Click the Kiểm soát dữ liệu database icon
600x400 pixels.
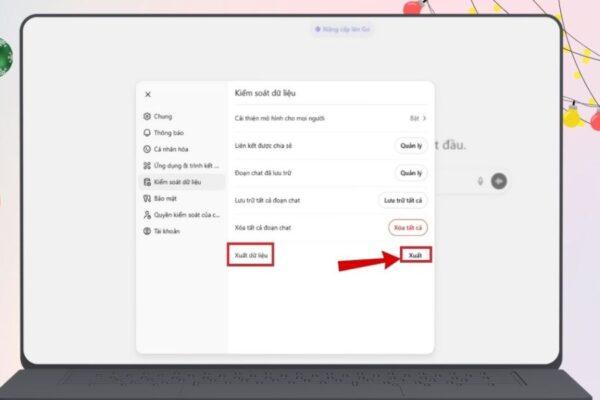click(147, 182)
